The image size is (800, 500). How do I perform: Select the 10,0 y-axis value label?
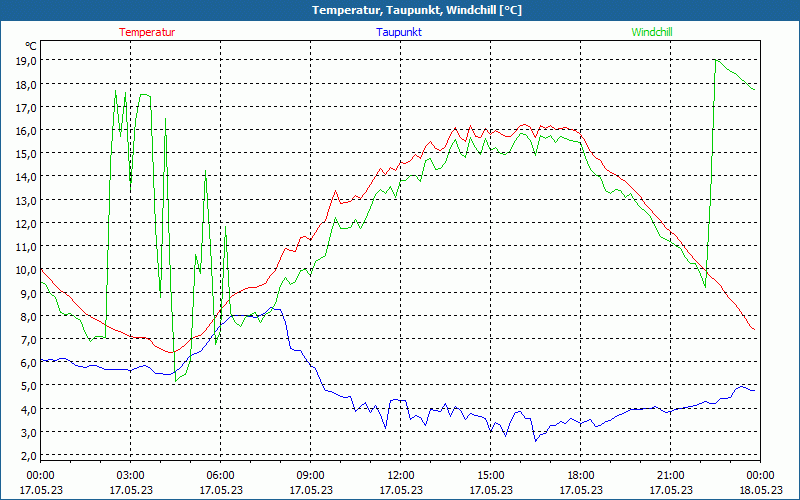pyautogui.click(x=26, y=270)
